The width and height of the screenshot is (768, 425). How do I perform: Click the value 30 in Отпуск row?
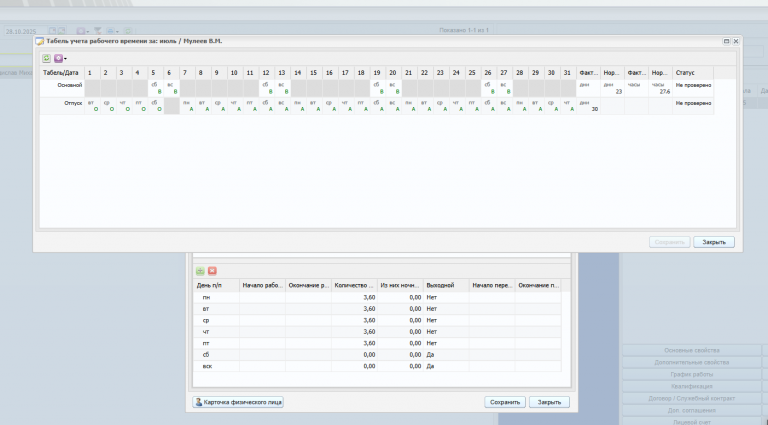tap(595, 109)
